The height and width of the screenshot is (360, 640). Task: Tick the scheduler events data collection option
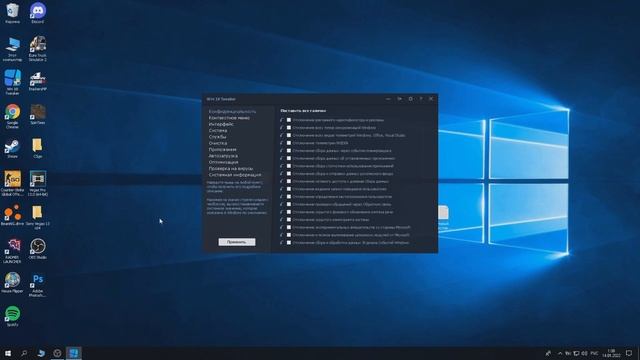point(289,151)
